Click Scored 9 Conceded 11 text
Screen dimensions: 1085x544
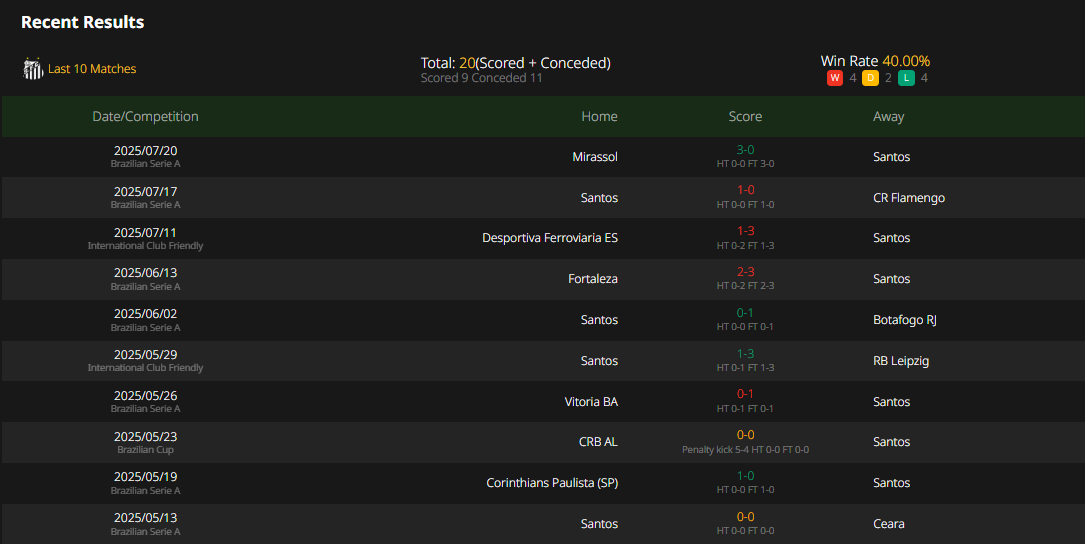pyautogui.click(x=482, y=78)
